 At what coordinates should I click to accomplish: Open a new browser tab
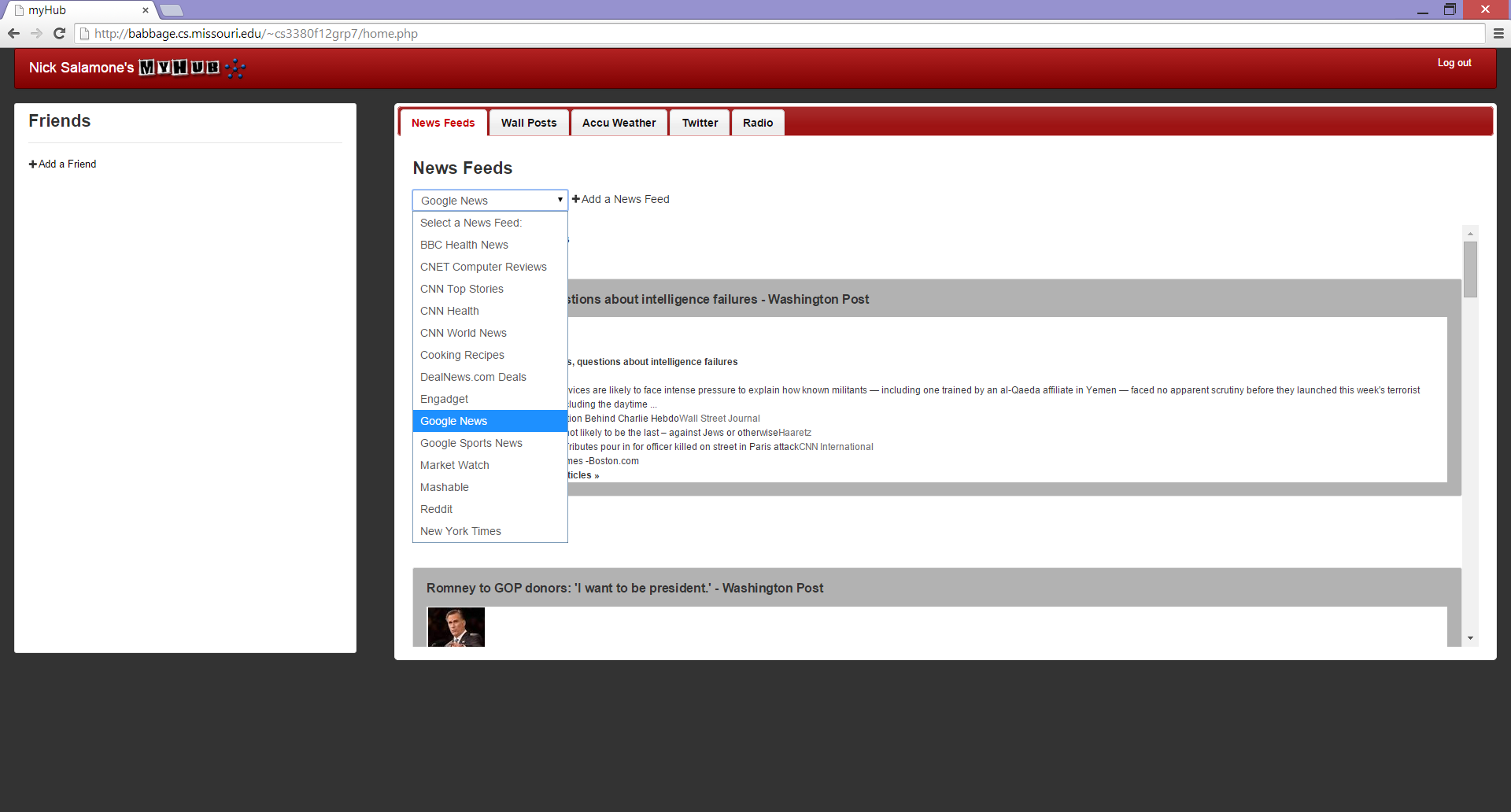point(172,10)
